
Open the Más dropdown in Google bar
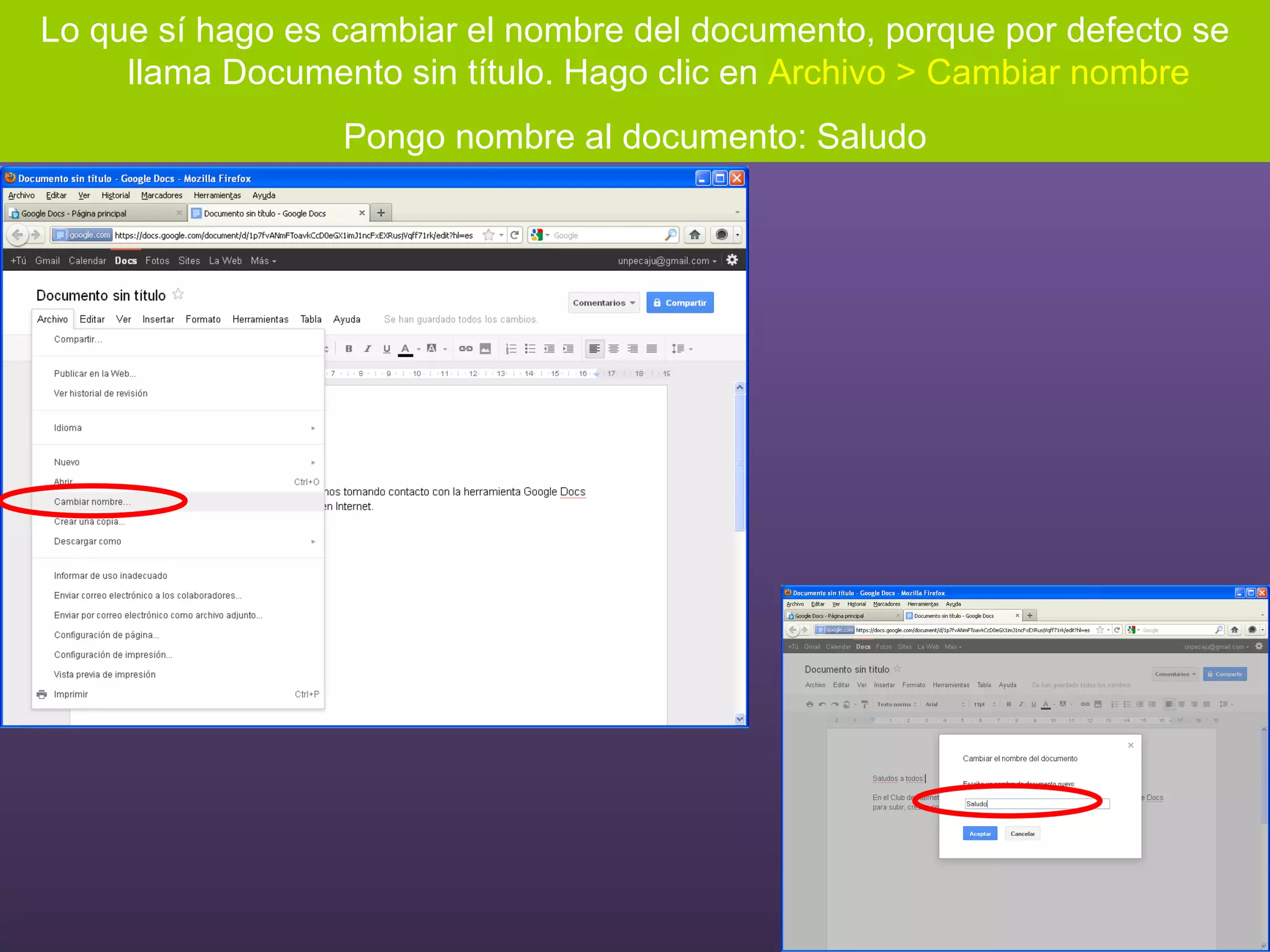[264, 261]
